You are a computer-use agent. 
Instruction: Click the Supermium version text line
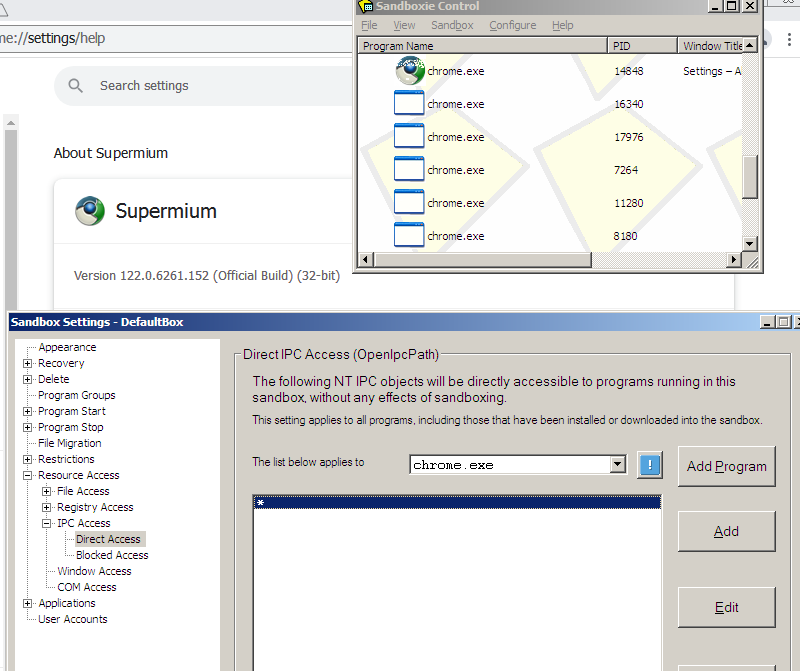207,276
